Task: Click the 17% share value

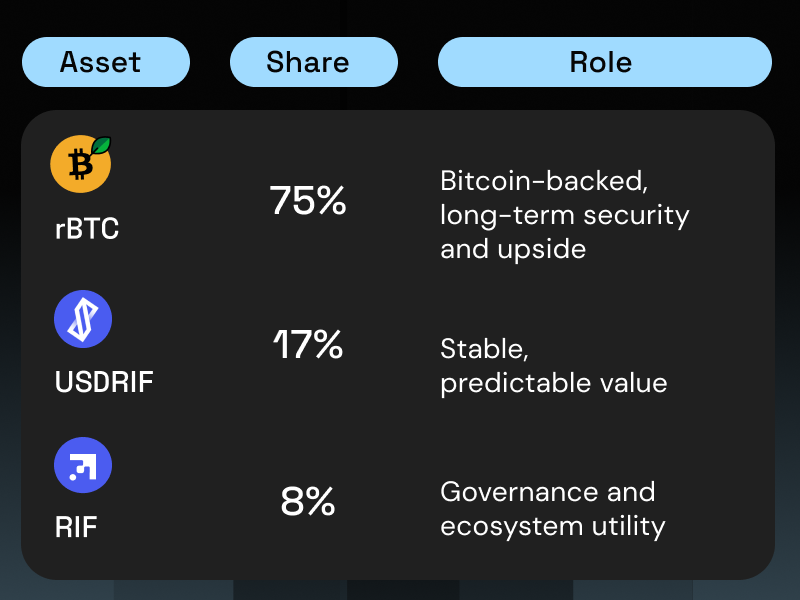Action: [x=308, y=344]
